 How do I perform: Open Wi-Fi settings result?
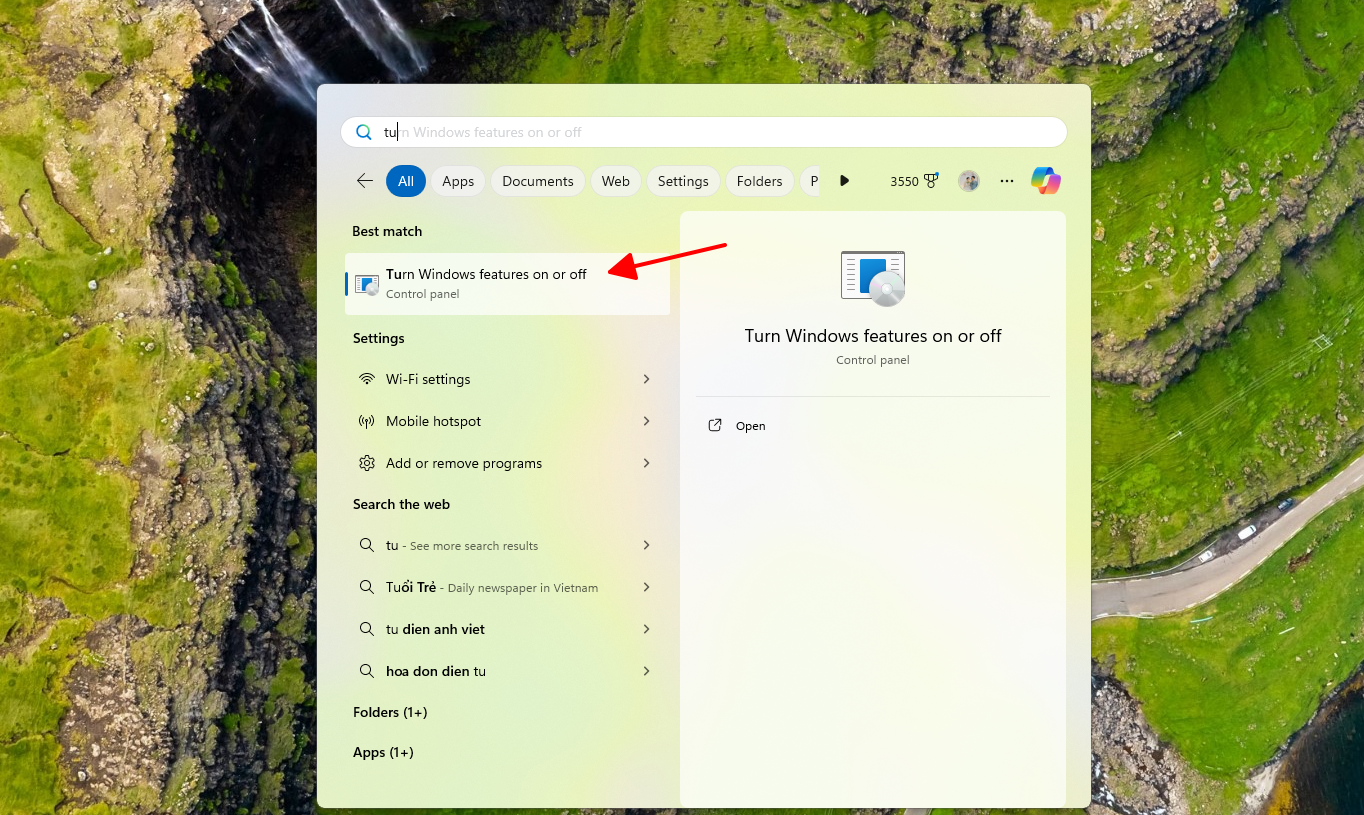pos(507,379)
